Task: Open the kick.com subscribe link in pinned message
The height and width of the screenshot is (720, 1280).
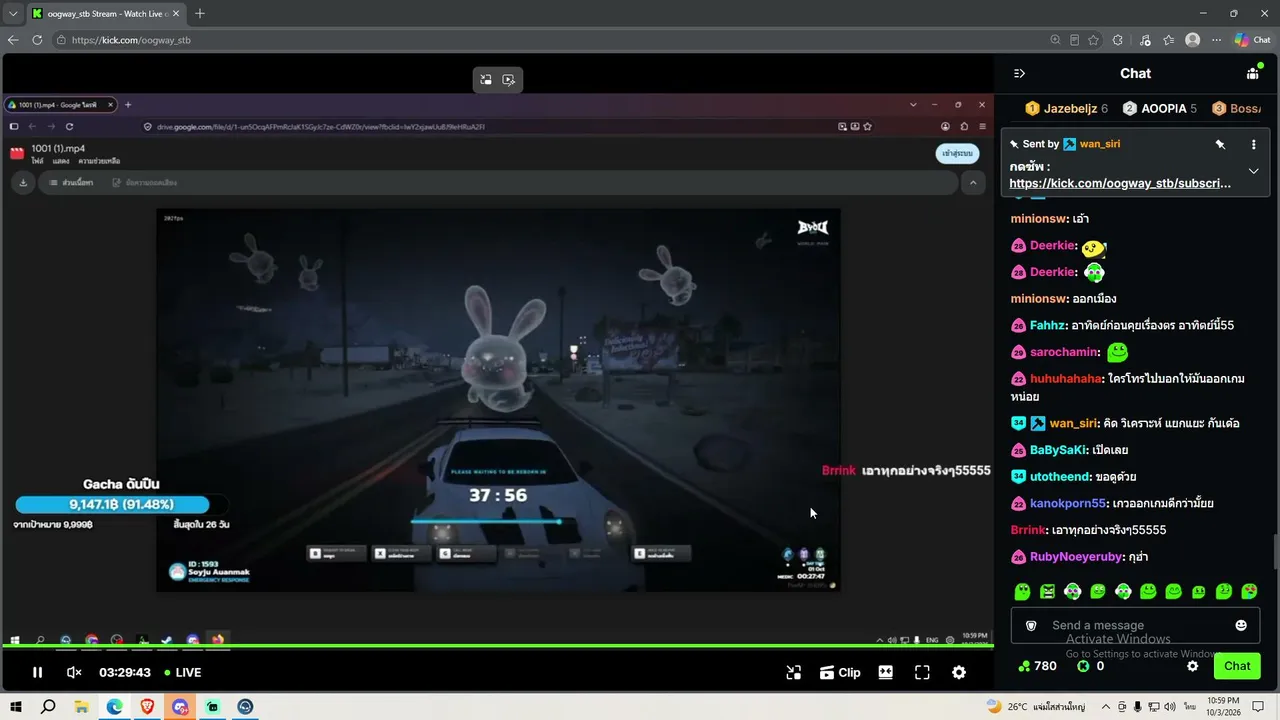Action: (1120, 184)
